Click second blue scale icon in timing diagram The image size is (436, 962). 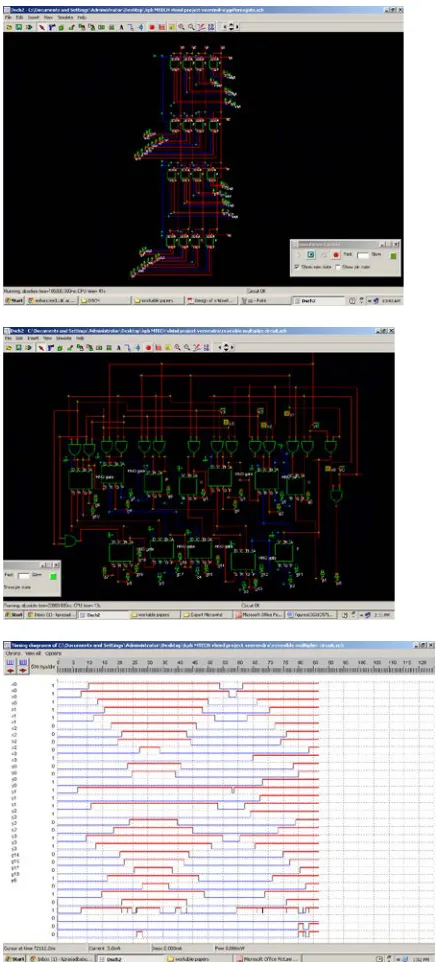click(x=23, y=663)
